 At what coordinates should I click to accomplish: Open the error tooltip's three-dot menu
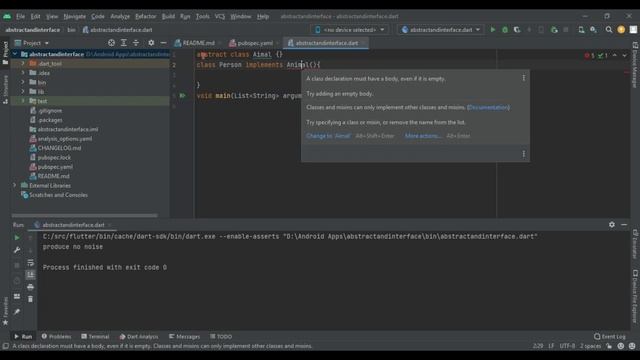click(x=524, y=78)
